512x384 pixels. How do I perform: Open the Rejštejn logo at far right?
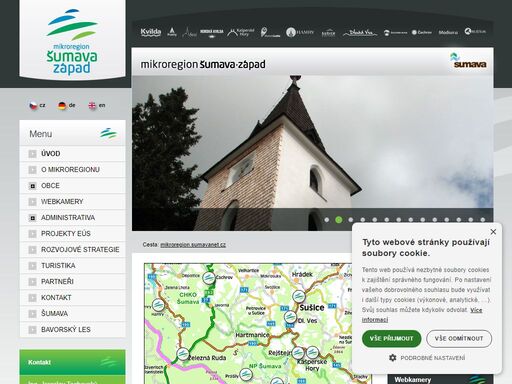coord(475,32)
